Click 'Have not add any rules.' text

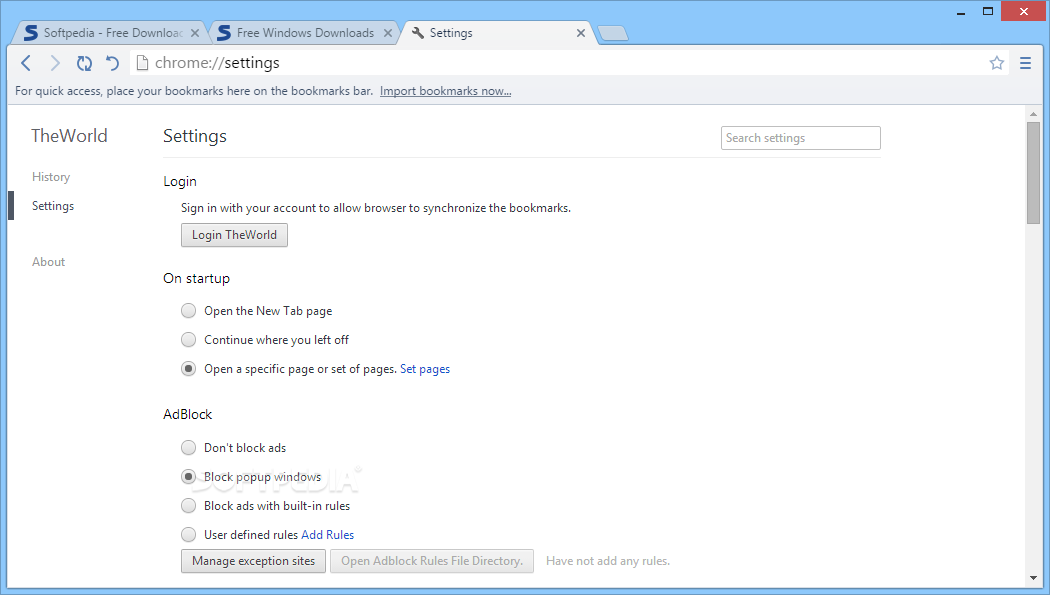[608, 561]
